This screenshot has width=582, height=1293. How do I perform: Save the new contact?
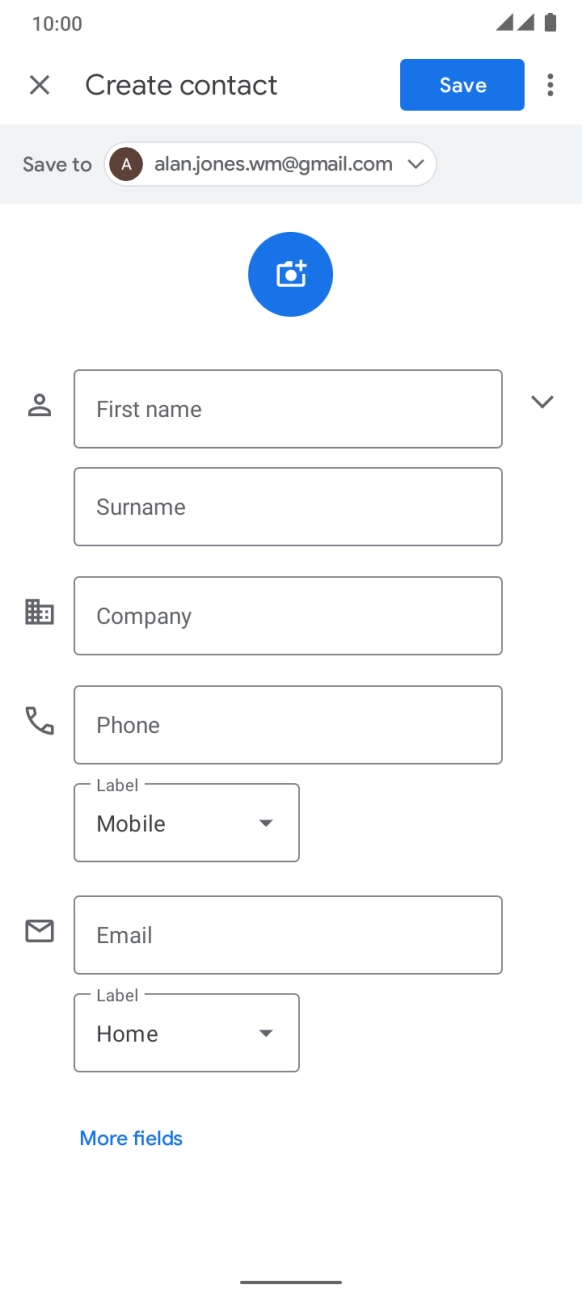(461, 85)
